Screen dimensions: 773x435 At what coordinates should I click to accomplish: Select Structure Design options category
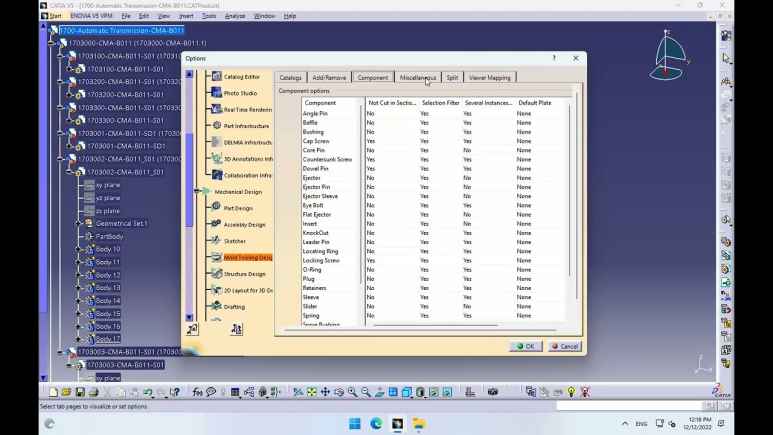(244, 273)
